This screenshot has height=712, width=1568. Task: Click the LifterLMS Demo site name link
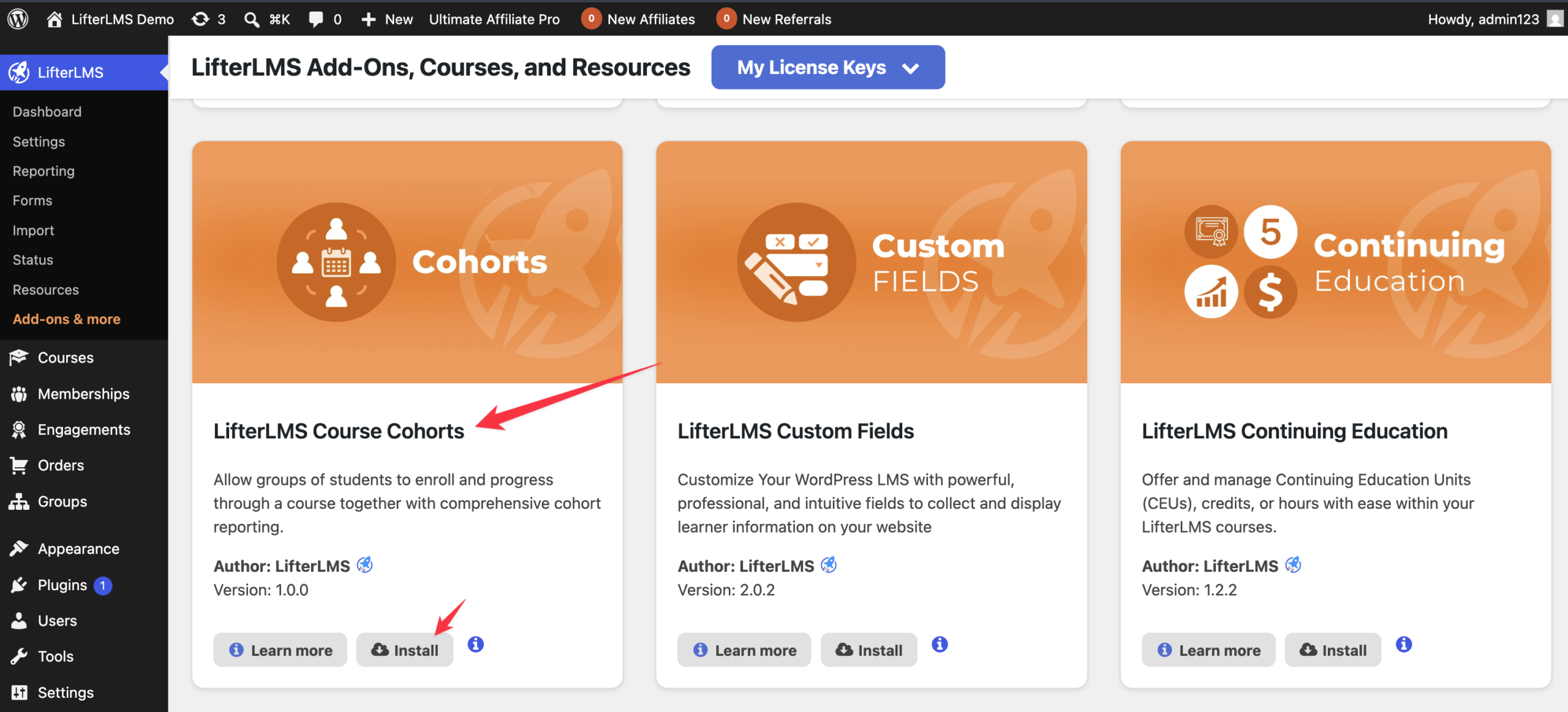123,19
